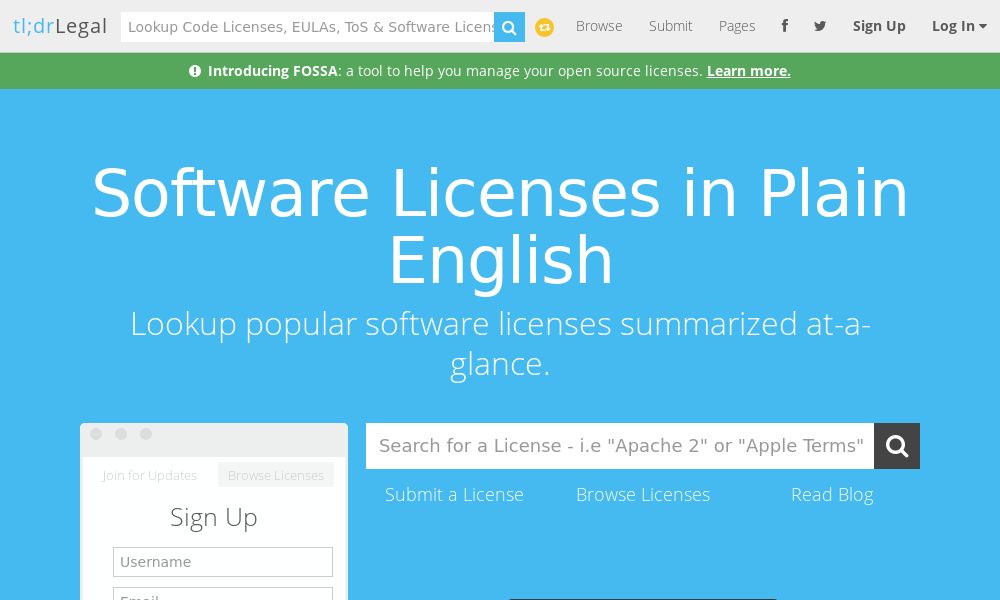Click the Username field in the Sign Up form
The image size is (1000, 600).
223,562
